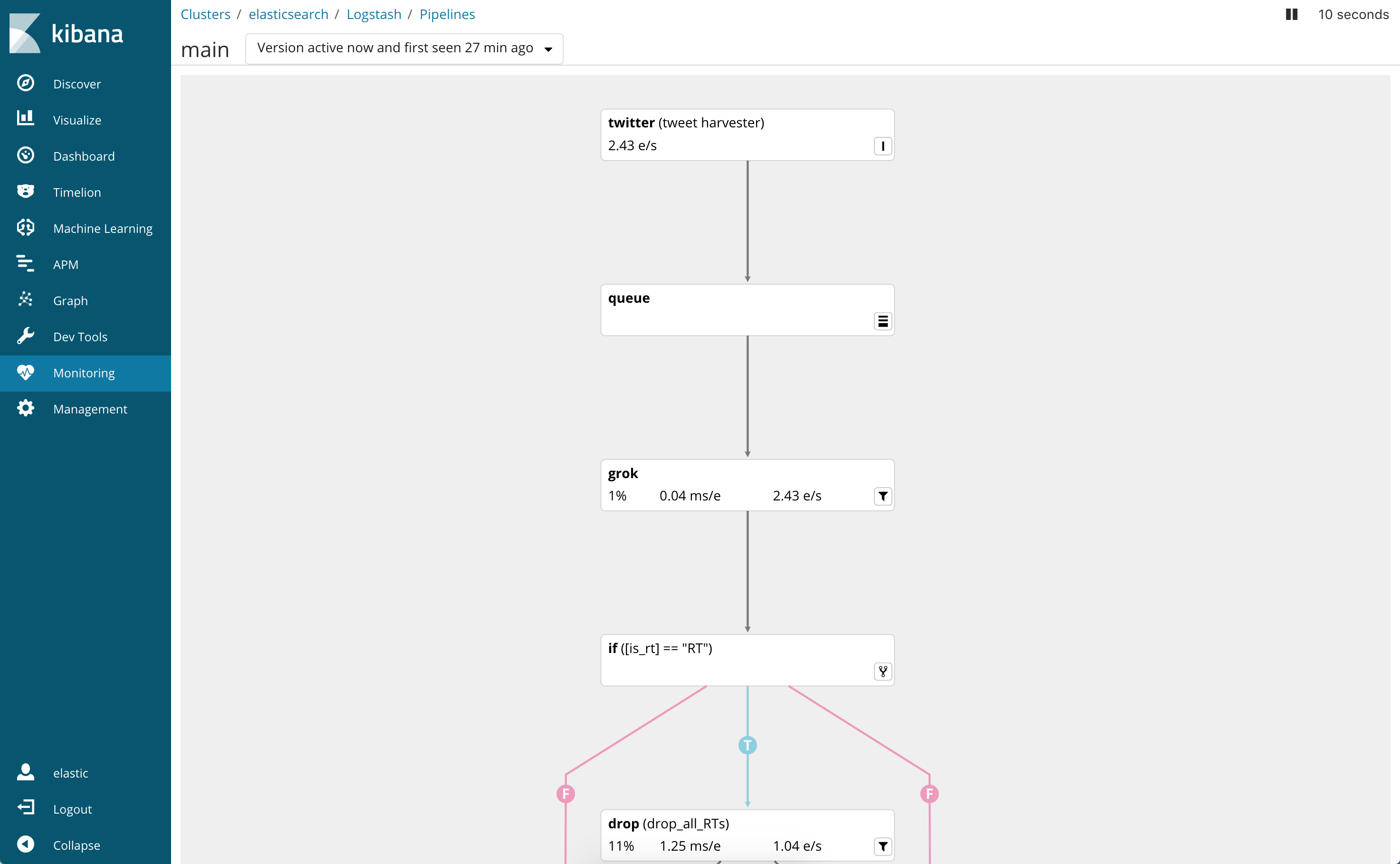Click the Kibana logo icon
The width and height of the screenshot is (1400, 864).
pos(25,33)
